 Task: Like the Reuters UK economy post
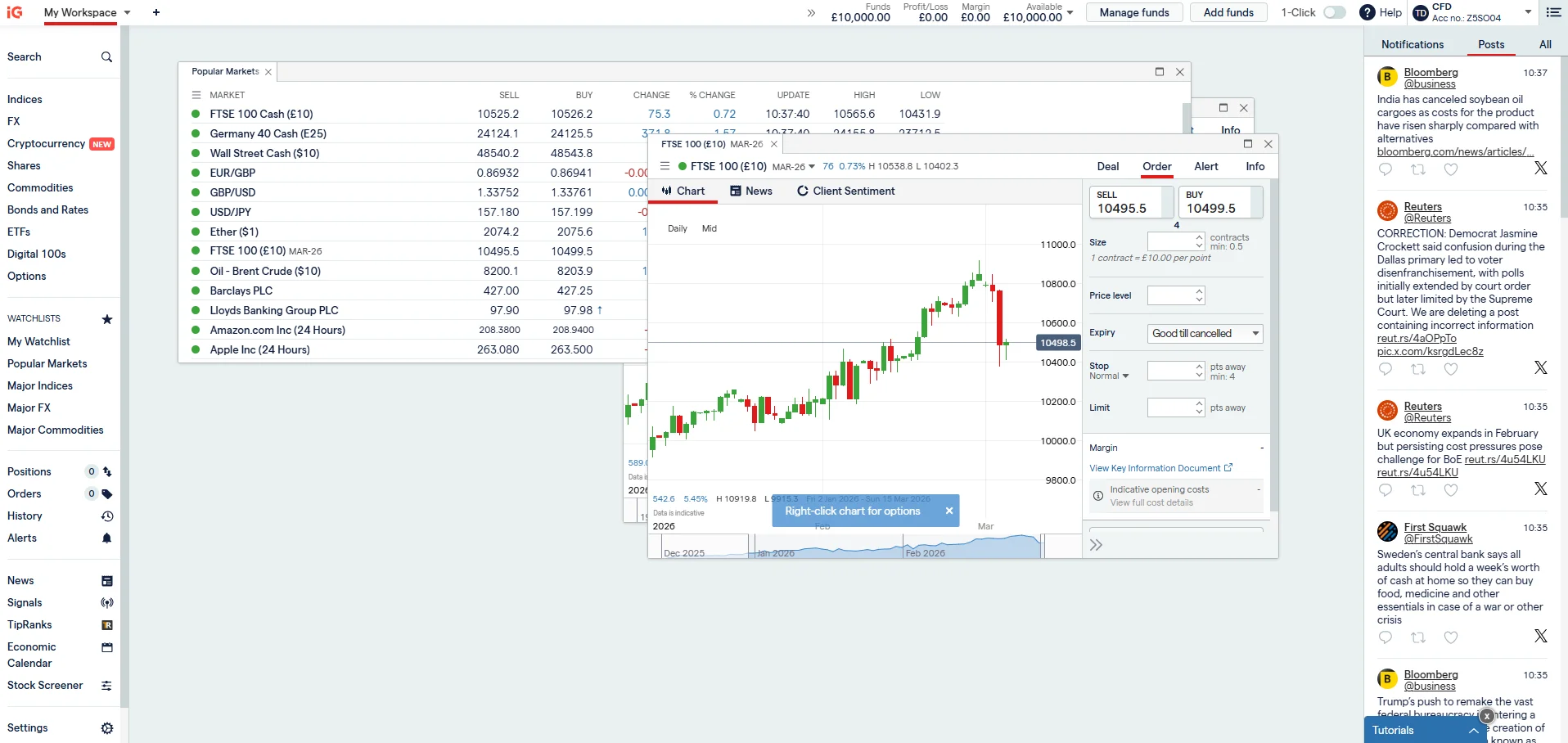(x=1452, y=490)
